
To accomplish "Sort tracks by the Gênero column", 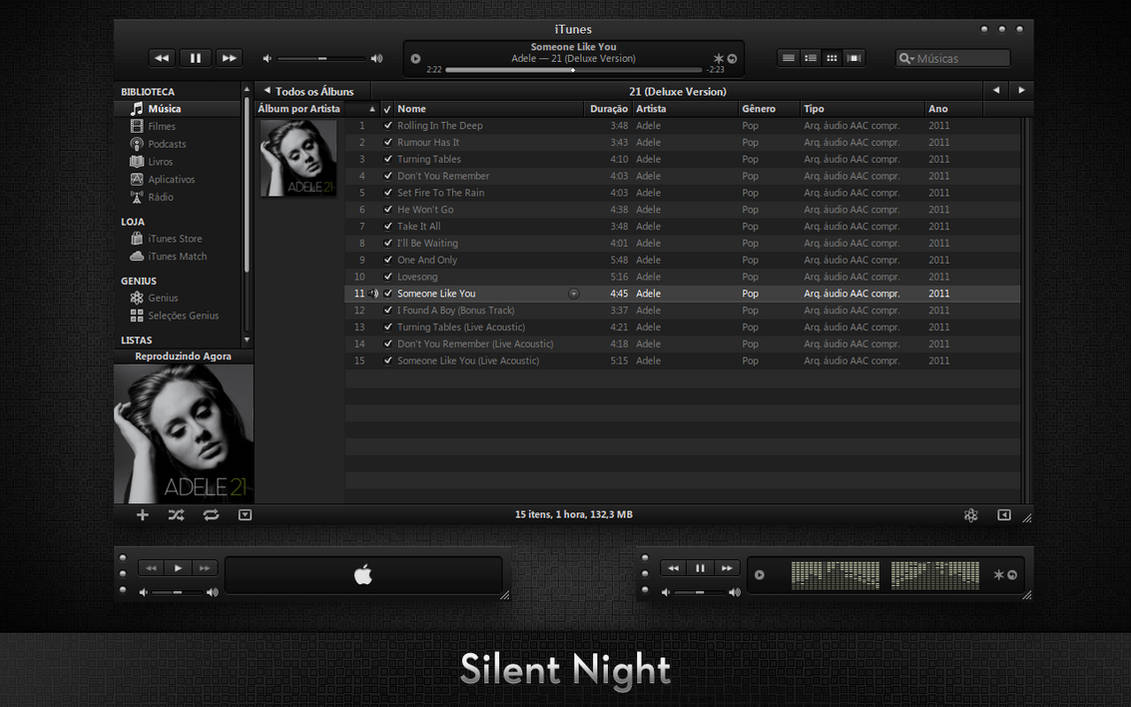I will [x=770, y=109].
